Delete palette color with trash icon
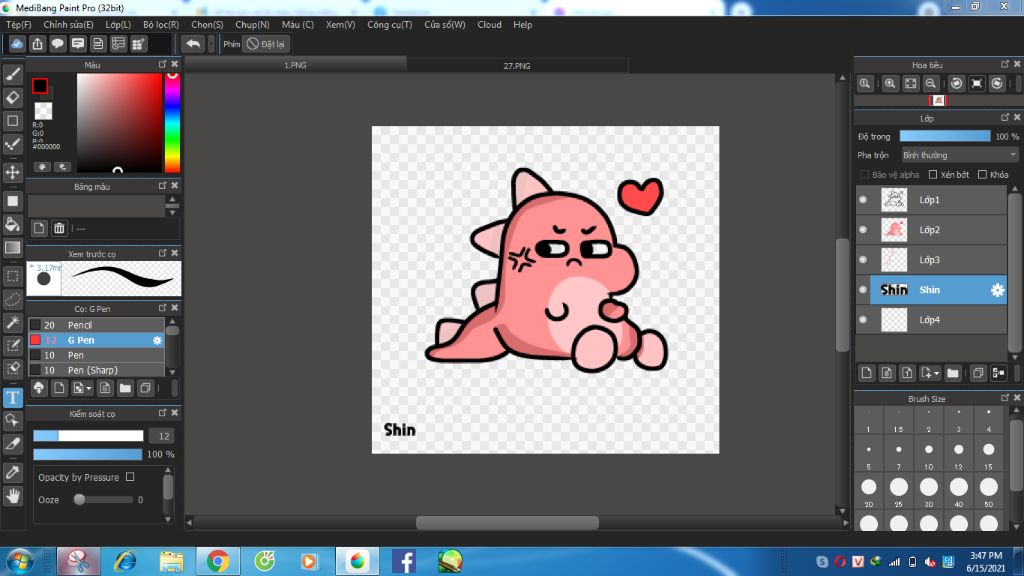This screenshot has height=576, width=1024. pyautogui.click(x=59, y=228)
